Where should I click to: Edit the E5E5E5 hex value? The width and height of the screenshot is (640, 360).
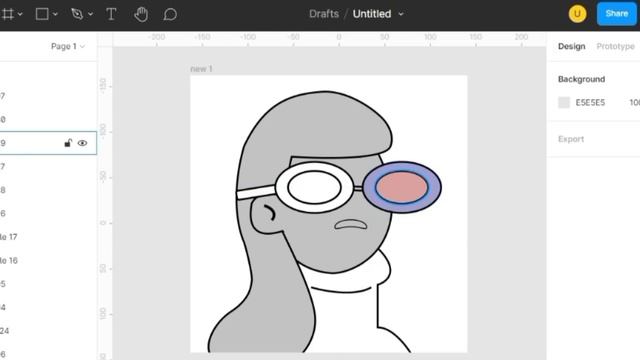(x=590, y=102)
